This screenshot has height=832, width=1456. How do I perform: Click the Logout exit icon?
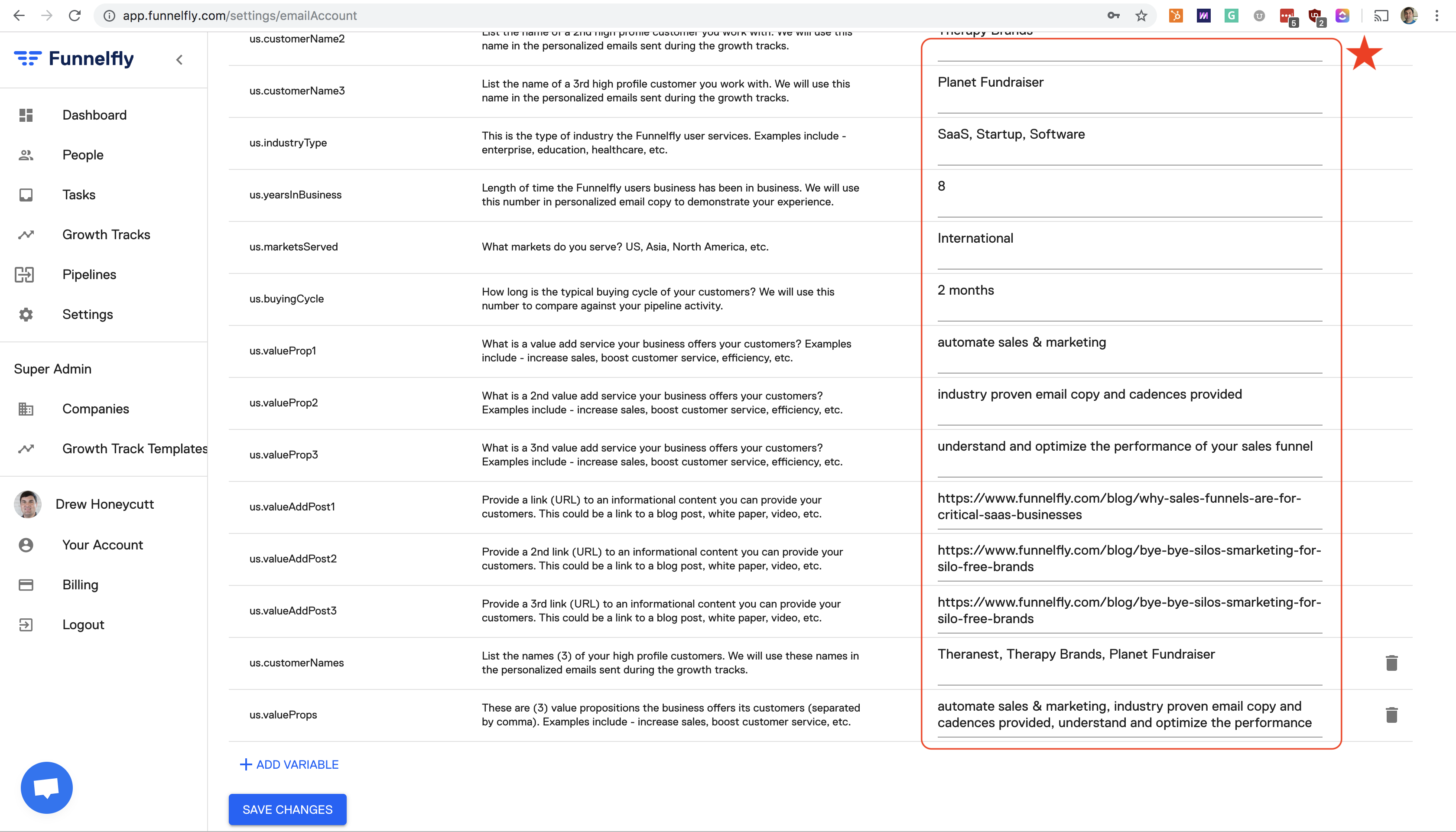tap(26, 624)
